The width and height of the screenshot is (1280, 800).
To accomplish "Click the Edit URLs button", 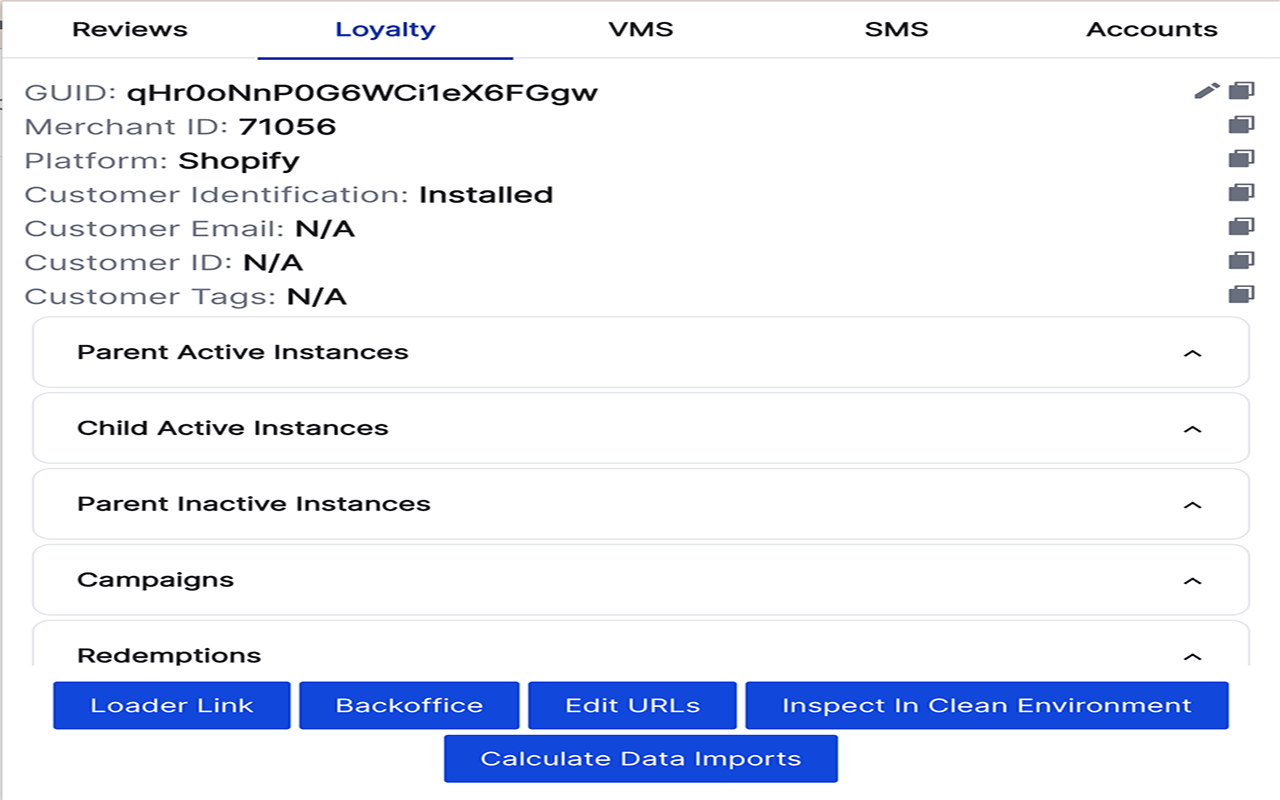I will coord(632,705).
